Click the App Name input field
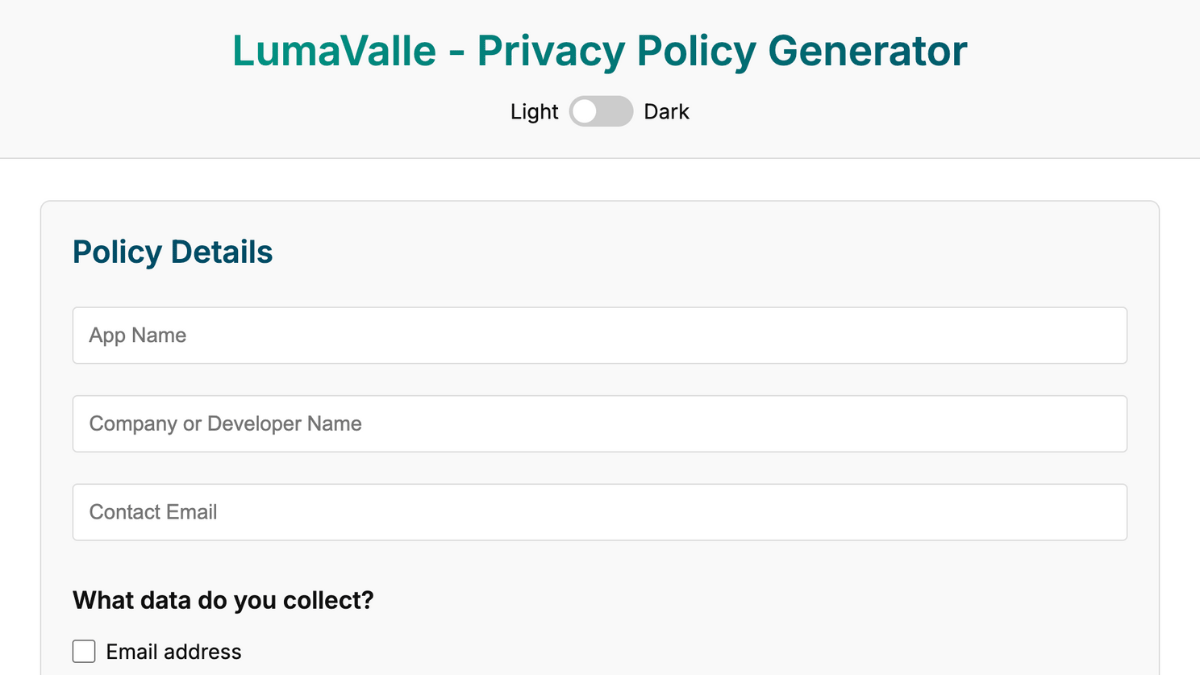The image size is (1200, 675). (x=600, y=336)
